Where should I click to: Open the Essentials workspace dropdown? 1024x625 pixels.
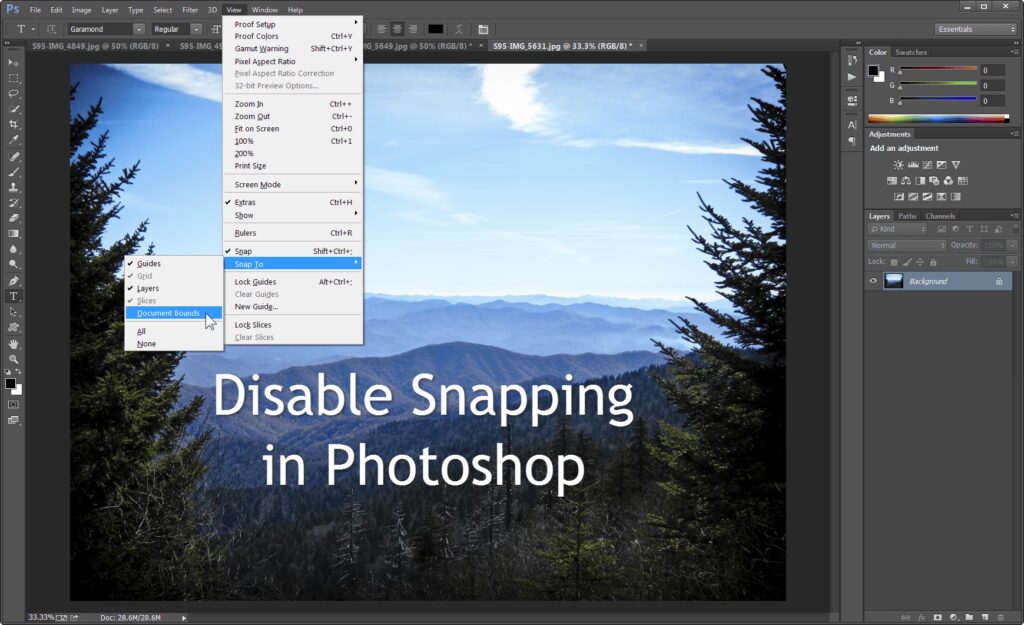(975, 29)
